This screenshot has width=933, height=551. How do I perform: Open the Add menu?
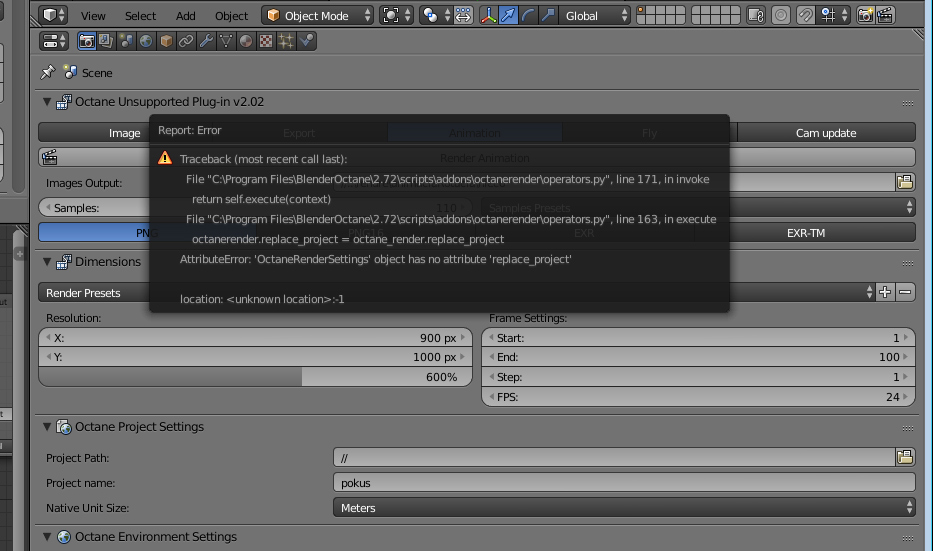(x=185, y=15)
